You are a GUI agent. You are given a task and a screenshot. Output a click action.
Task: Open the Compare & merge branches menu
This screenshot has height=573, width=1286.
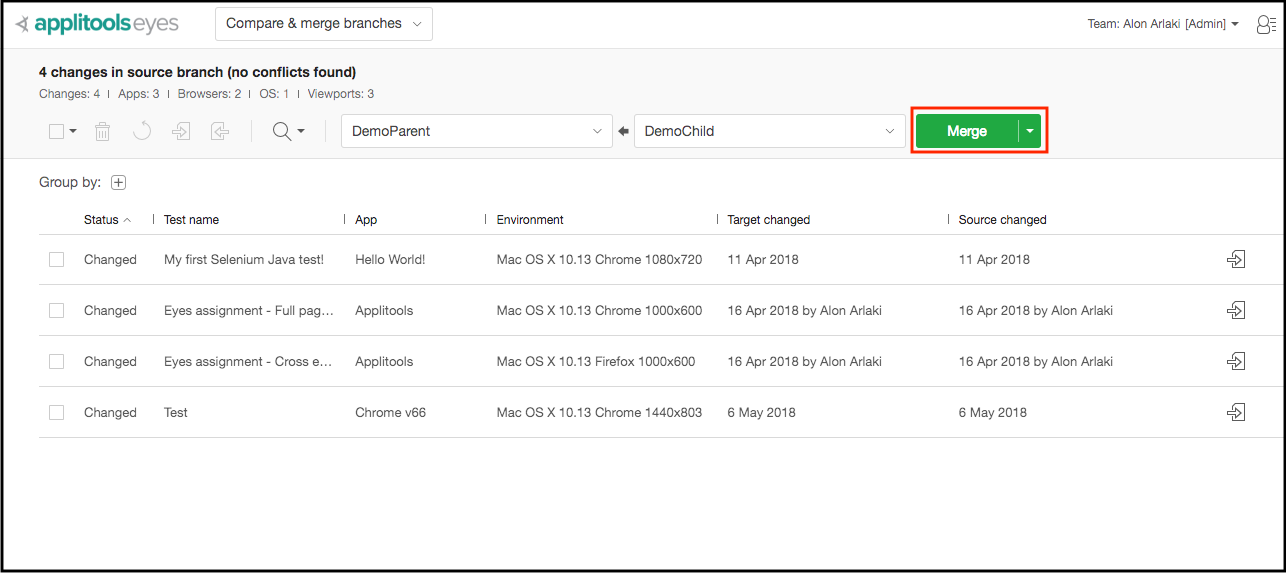pos(323,24)
